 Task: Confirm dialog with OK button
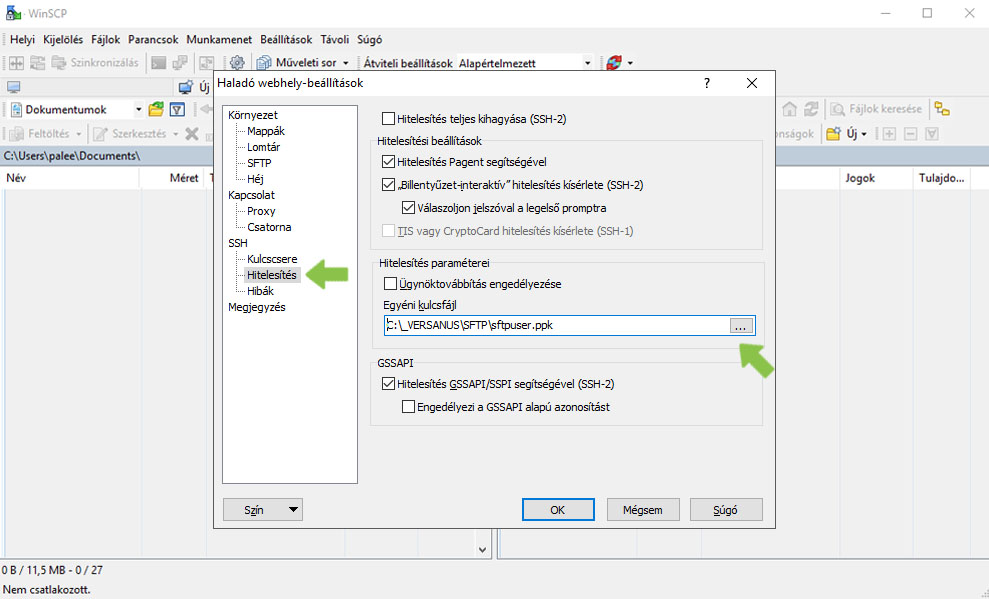click(558, 509)
